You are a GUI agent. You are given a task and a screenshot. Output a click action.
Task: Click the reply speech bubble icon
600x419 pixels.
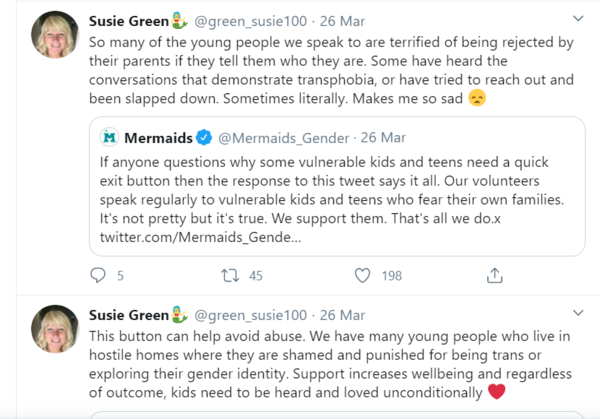98,275
